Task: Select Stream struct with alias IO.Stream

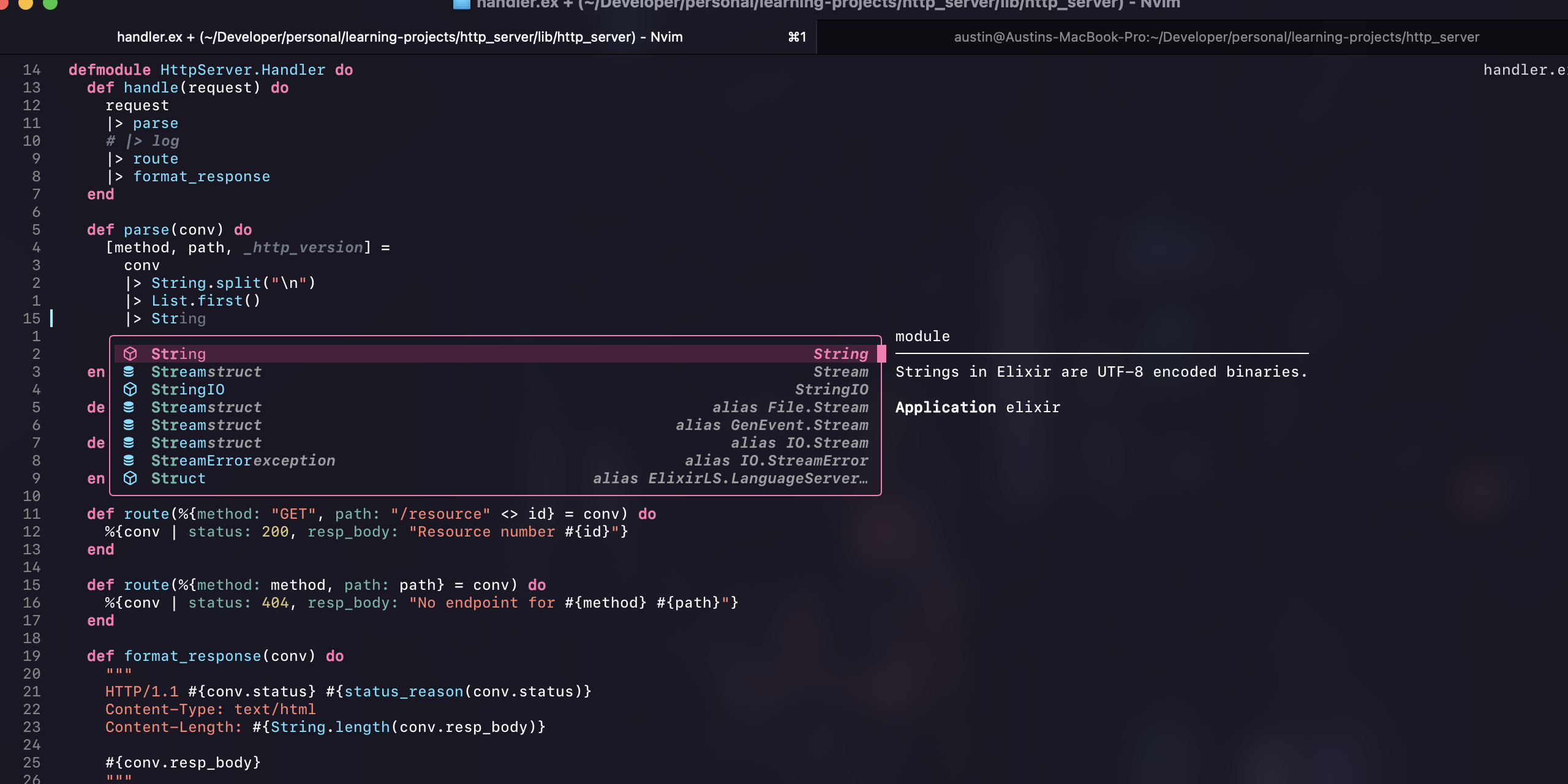Action: click(x=495, y=443)
